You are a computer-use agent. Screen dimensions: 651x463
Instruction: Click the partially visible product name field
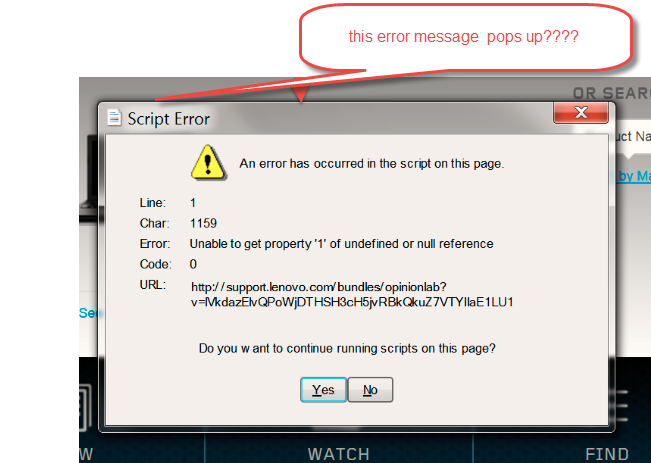(x=631, y=136)
